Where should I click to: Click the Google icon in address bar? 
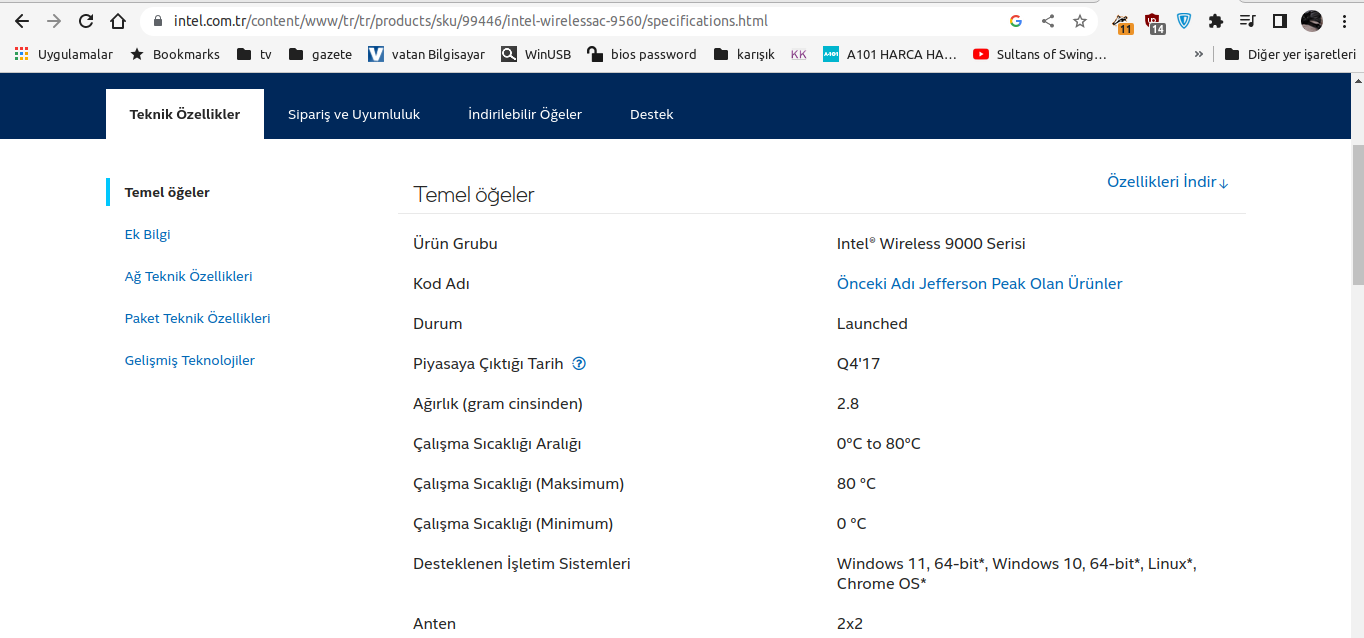click(x=1016, y=21)
